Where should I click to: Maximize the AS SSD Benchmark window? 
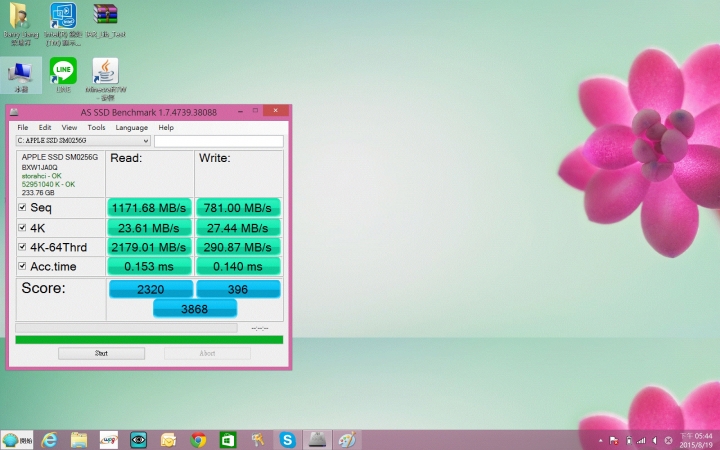point(255,111)
